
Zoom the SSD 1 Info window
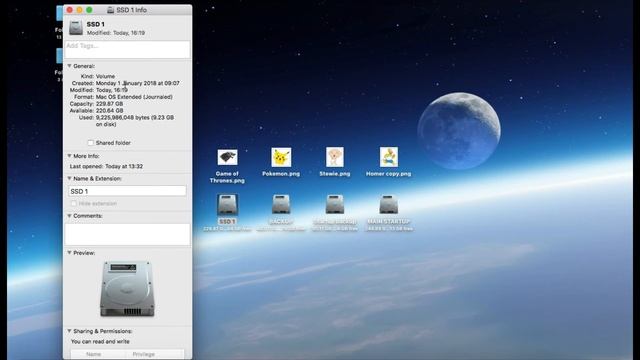(x=89, y=10)
